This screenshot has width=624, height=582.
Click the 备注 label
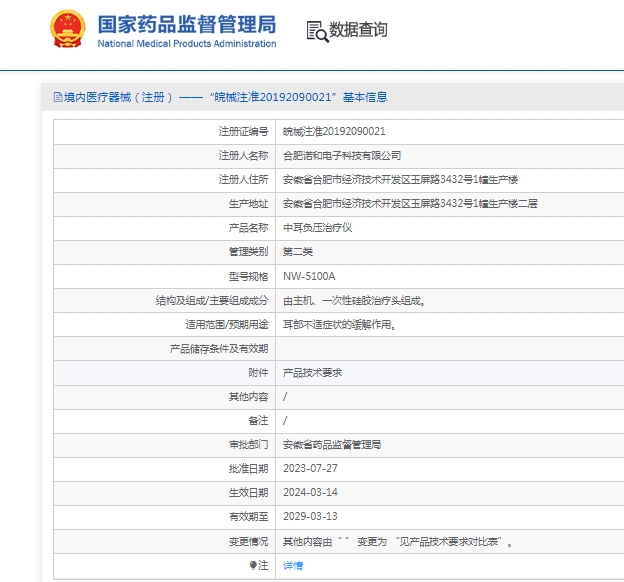(x=259, y=420)
